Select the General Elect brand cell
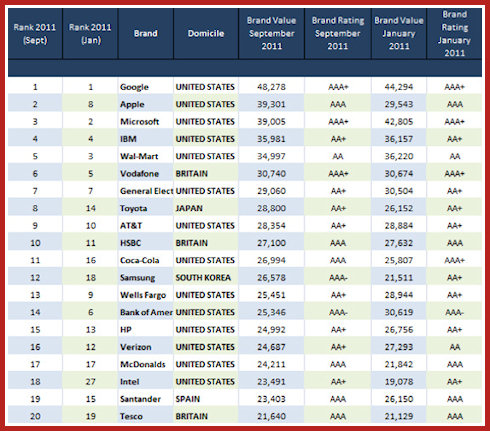 coord(147,191)
